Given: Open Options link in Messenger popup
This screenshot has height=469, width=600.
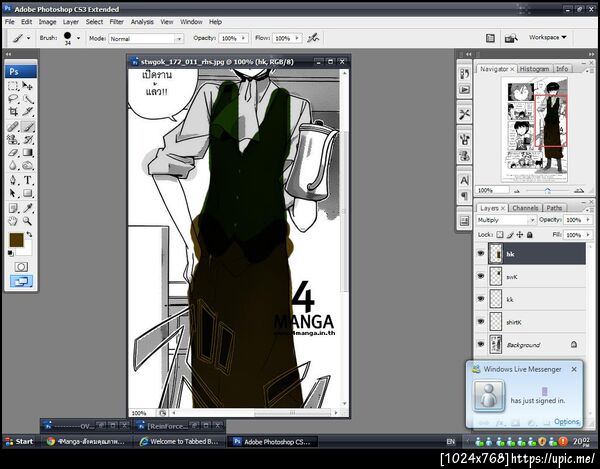Looking at the screenshot, I should 566,422.
